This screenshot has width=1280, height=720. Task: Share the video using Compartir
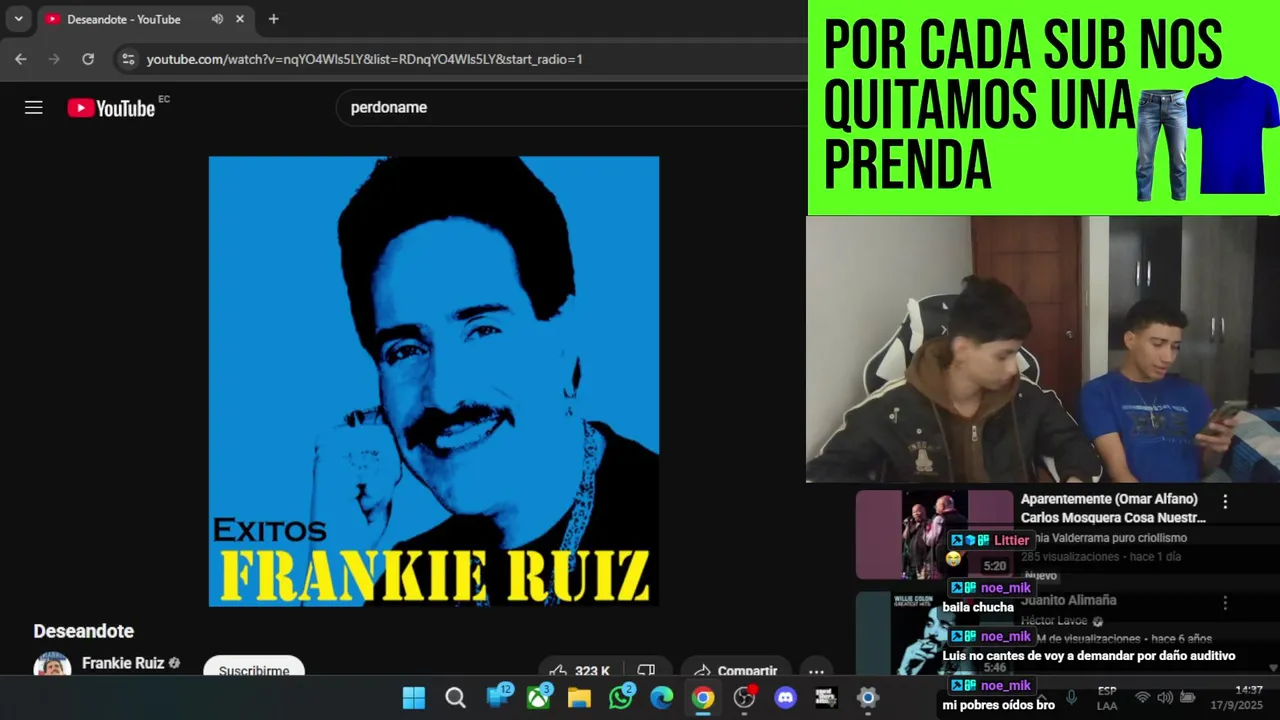click(x=735, y=669)
